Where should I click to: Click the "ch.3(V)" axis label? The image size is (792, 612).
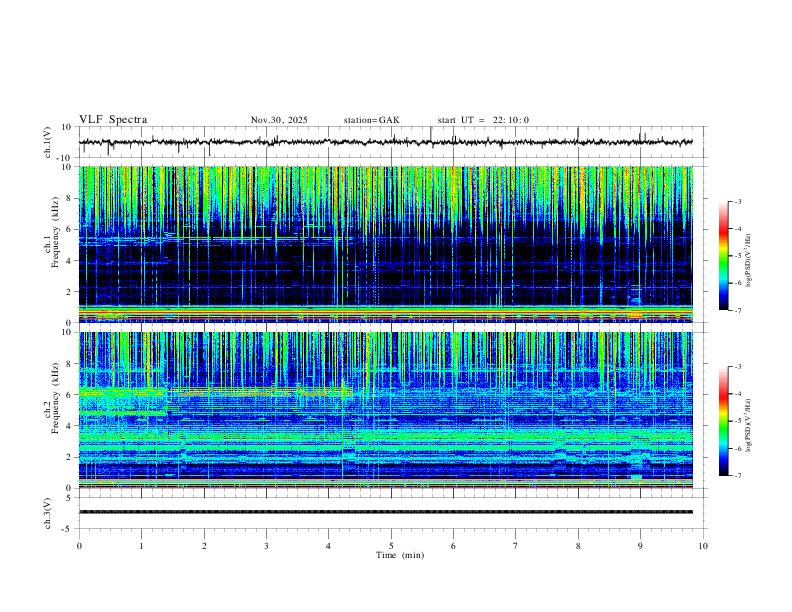pos(48,513)
